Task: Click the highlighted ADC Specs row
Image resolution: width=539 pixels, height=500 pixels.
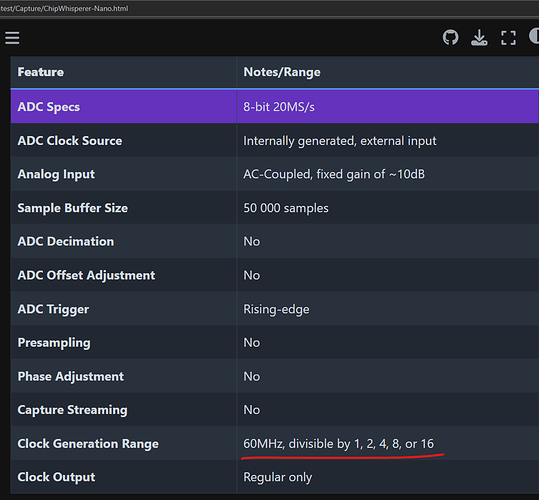Action: (x=274, y=107)
